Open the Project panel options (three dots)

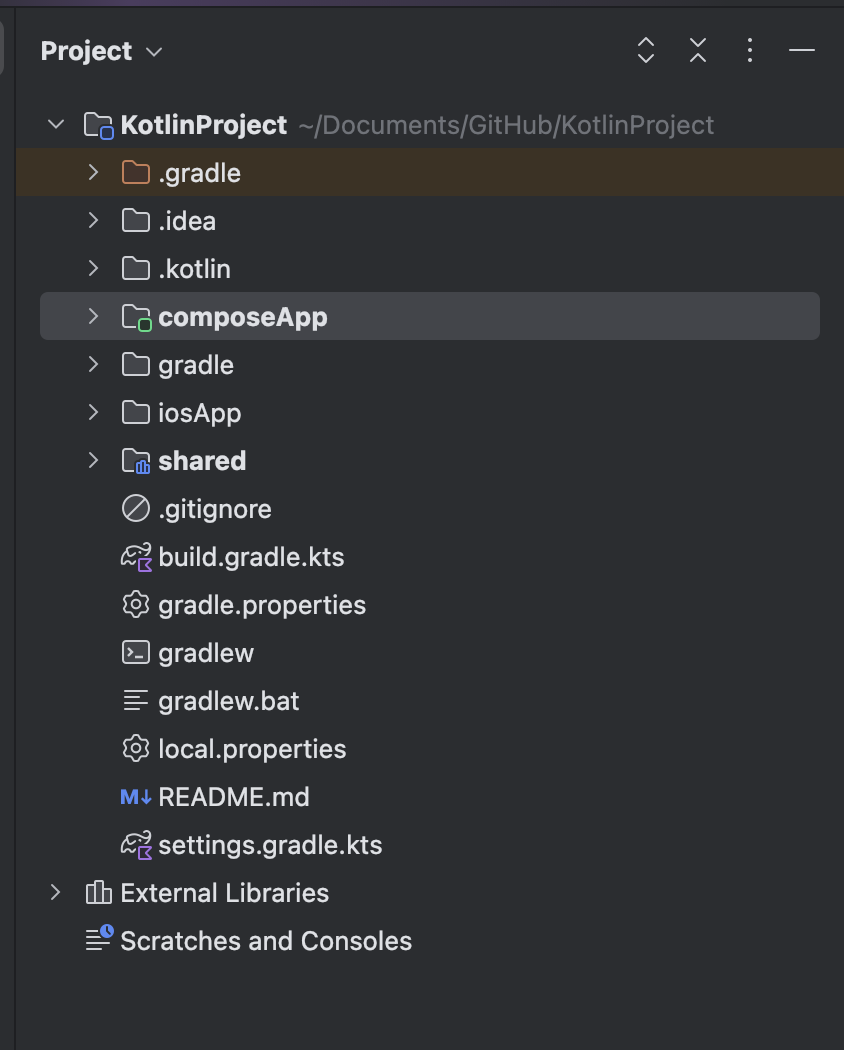pos(750,51)
